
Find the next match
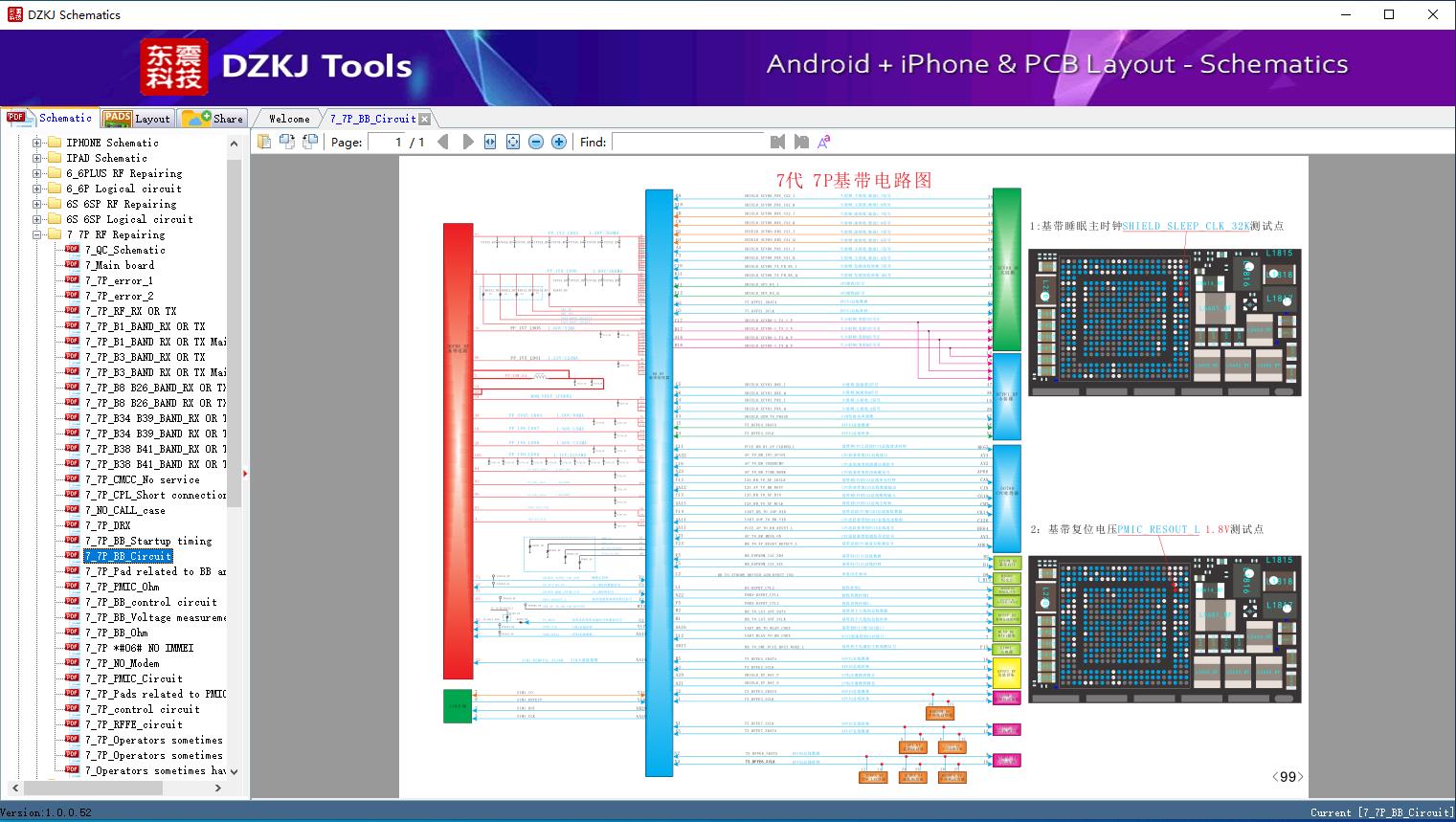coord(801,142)
